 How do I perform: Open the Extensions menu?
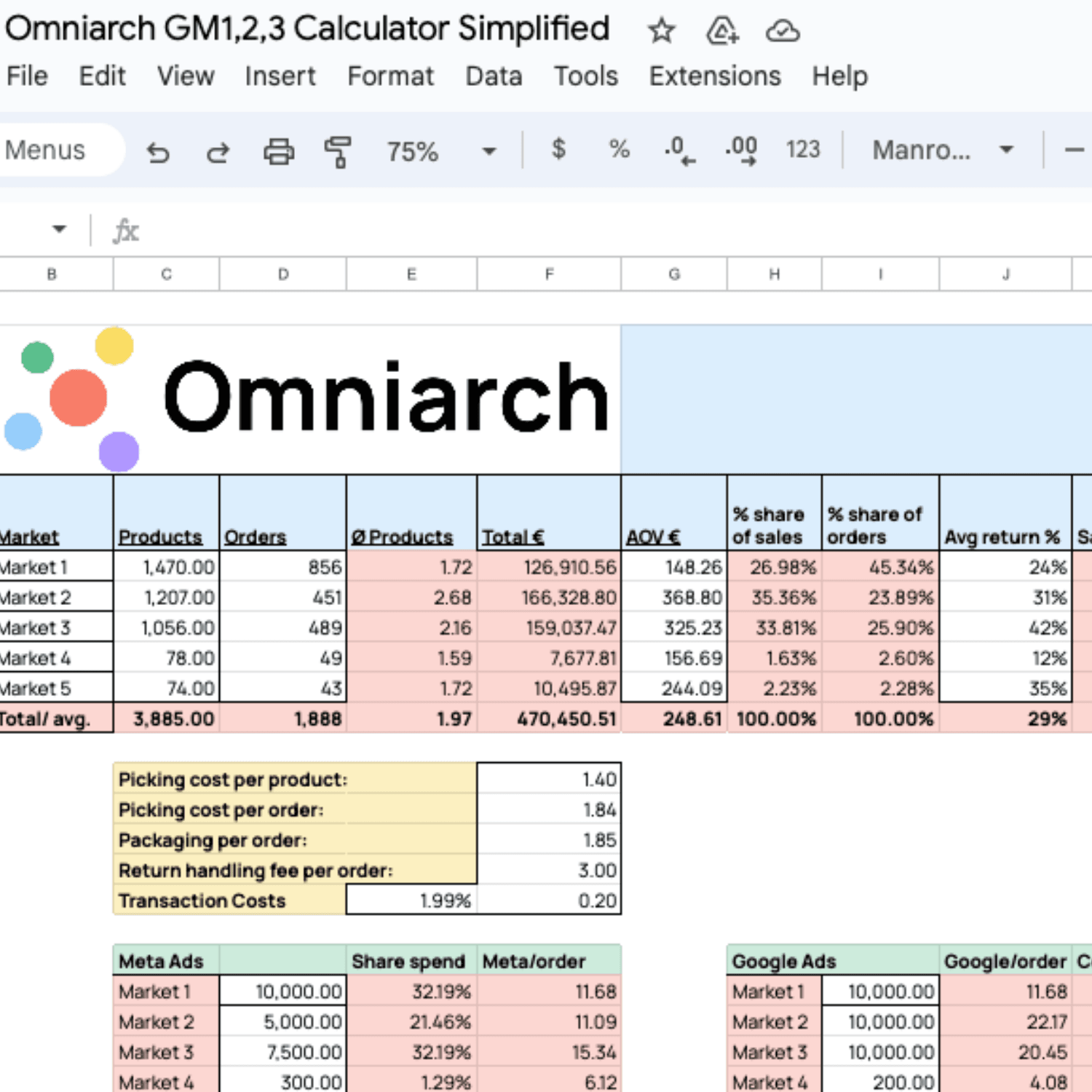(x=713, y=76)
